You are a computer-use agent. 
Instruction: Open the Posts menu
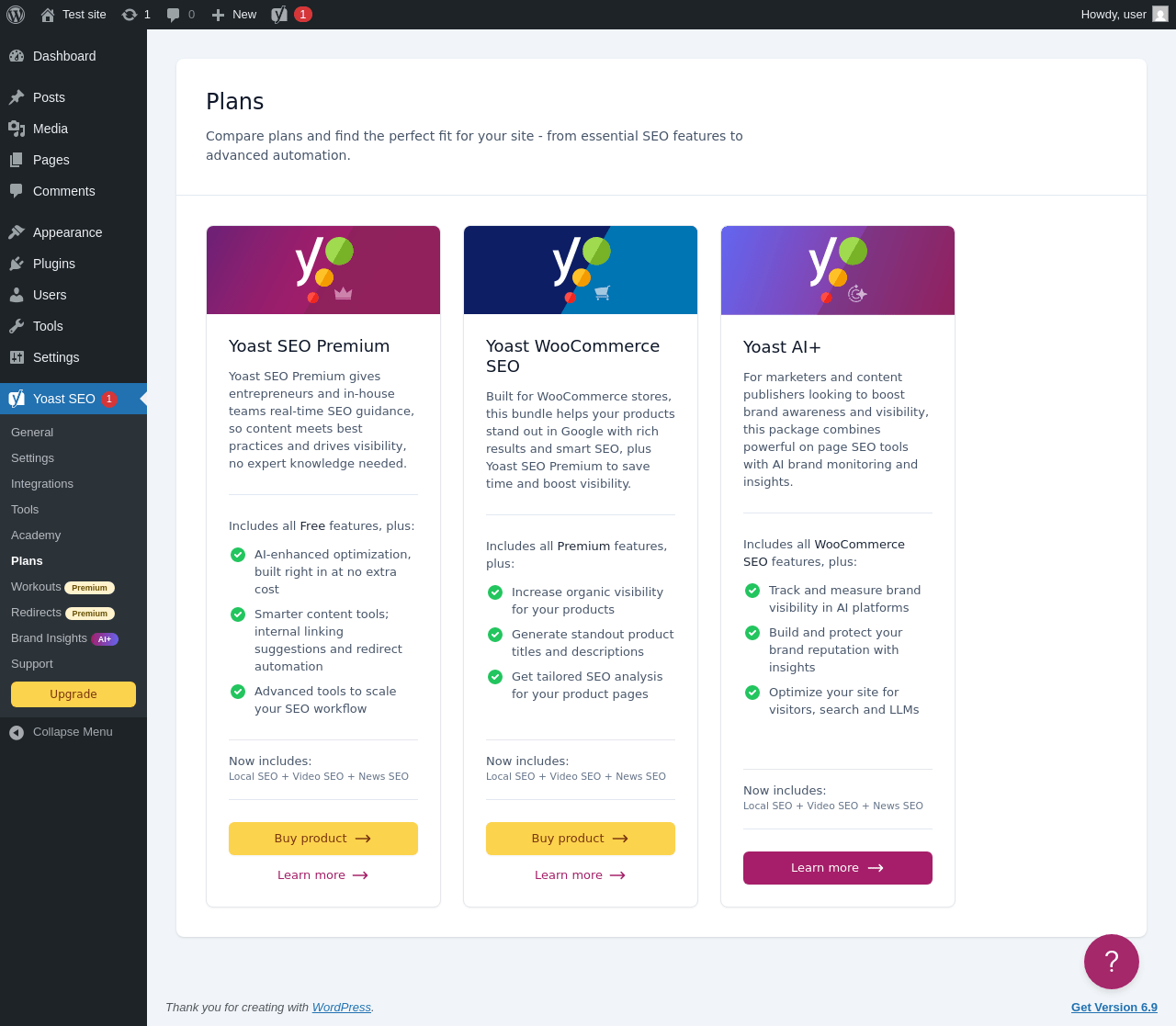[73, 97]
